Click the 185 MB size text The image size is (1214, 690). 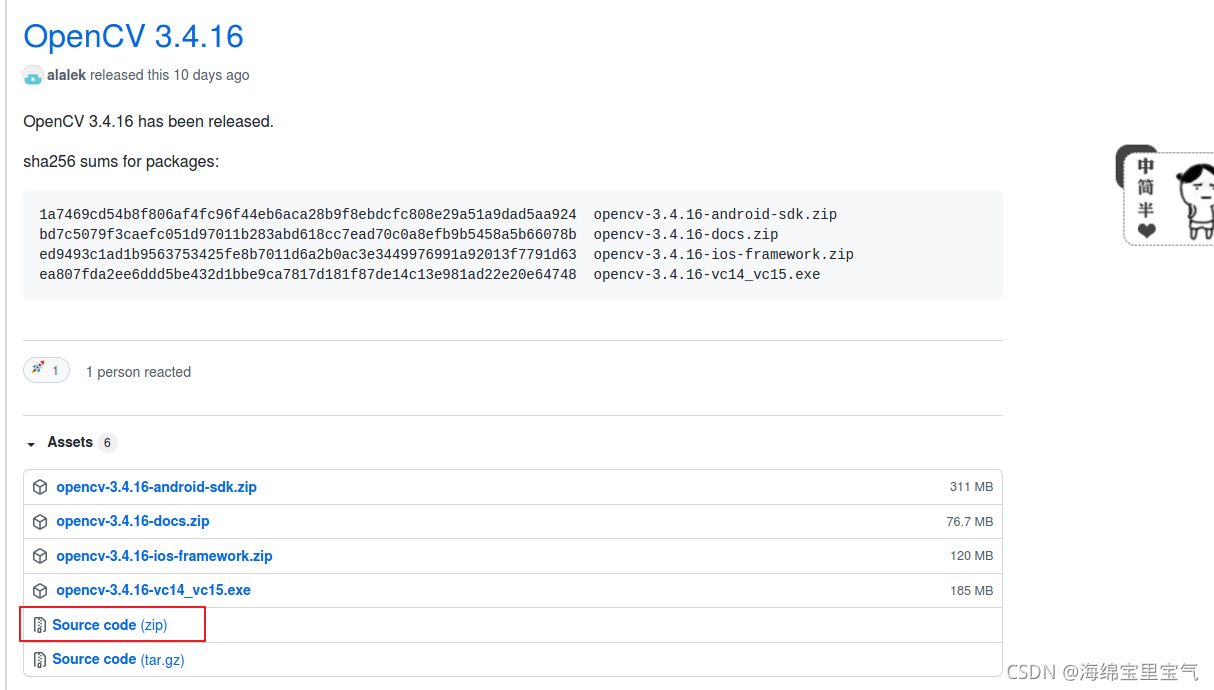tap(971, 591)
